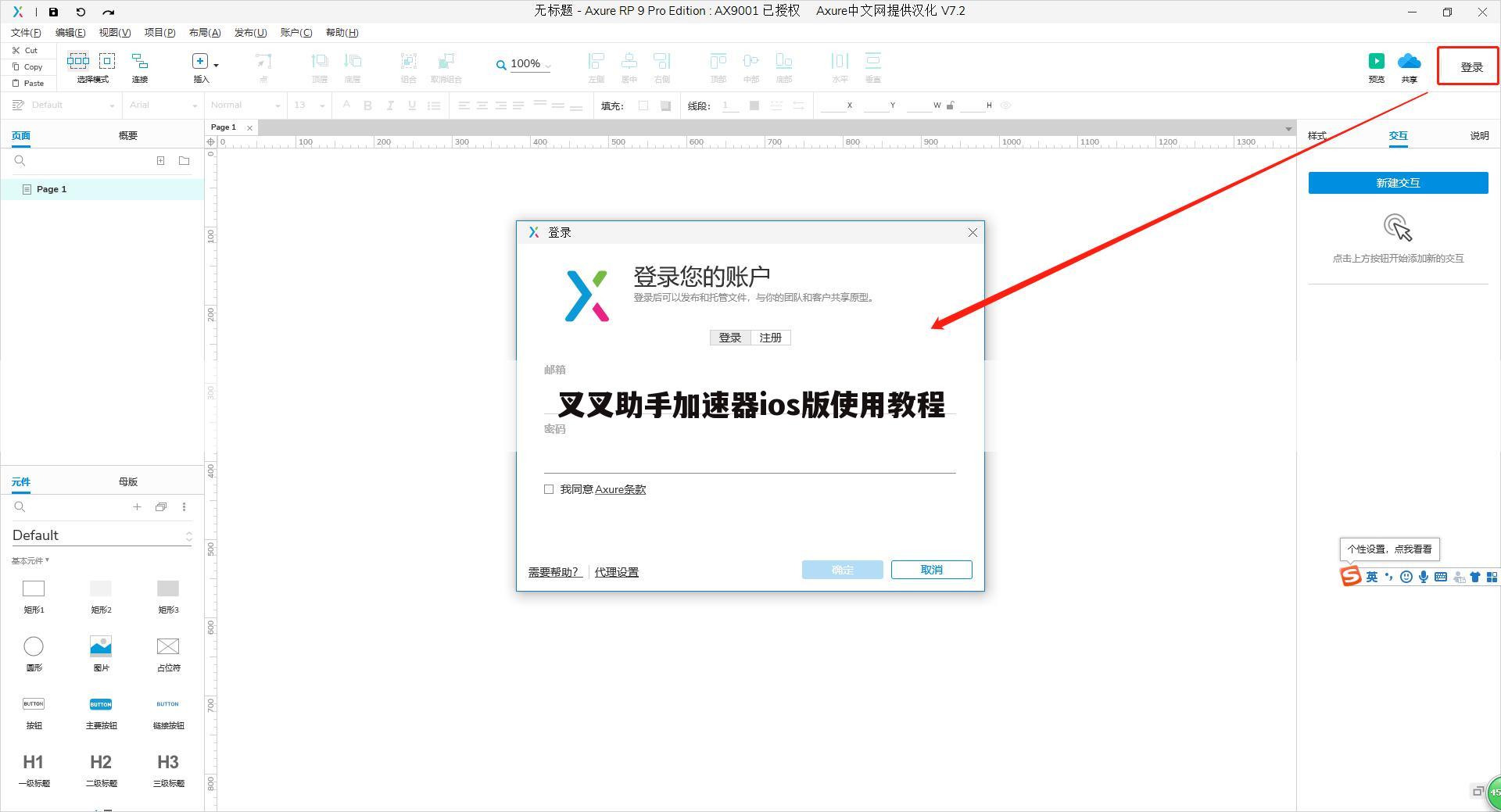Click the 预览 (preview) icon

(1376, 61)
